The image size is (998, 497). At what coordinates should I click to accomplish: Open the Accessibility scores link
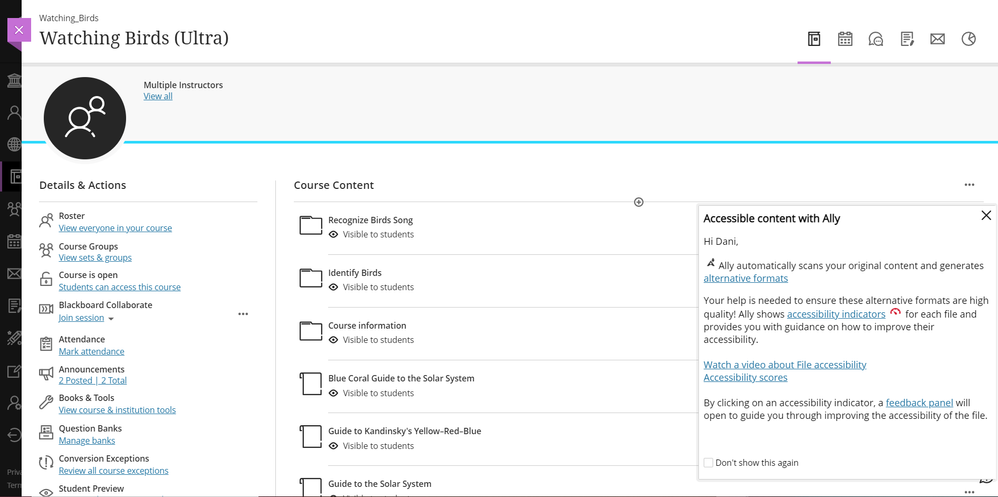point(745,377)
